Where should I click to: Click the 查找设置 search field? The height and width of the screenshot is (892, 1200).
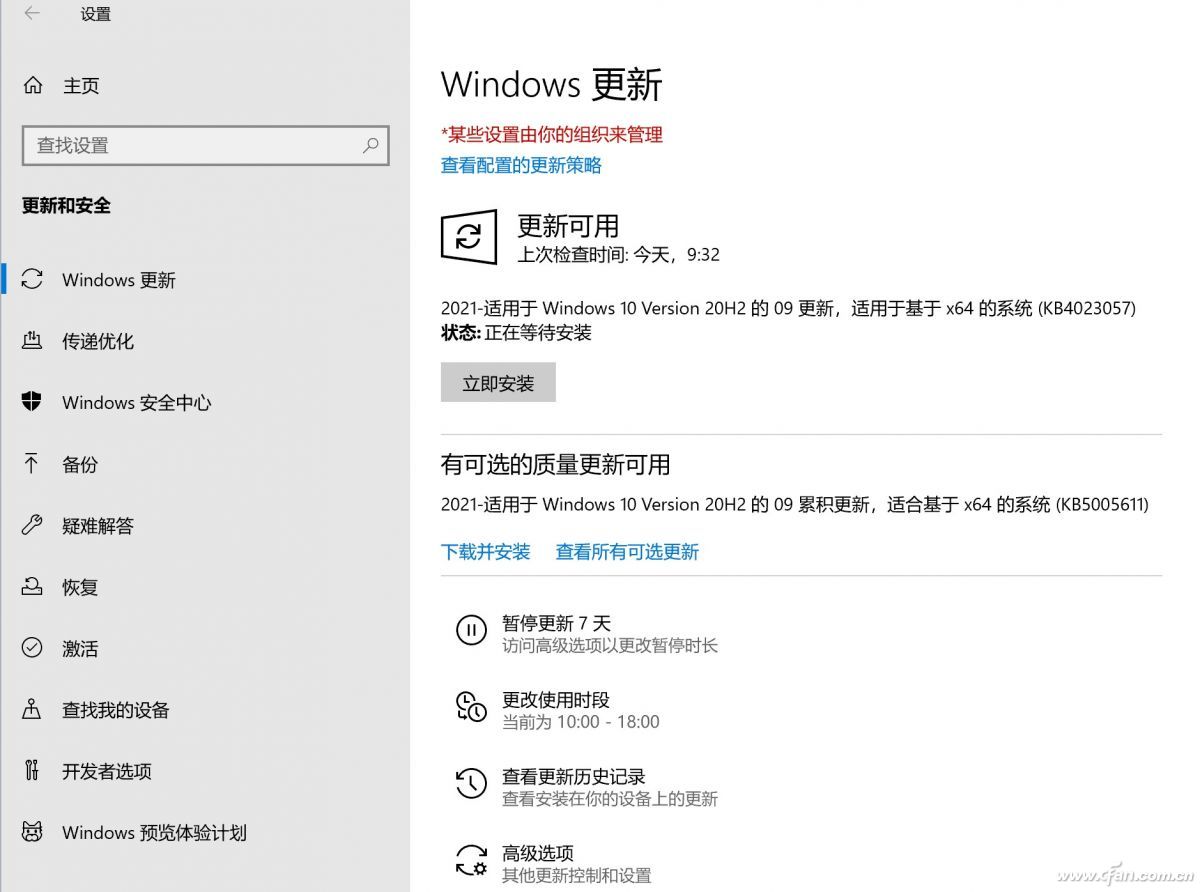click(x=205, y=145)
